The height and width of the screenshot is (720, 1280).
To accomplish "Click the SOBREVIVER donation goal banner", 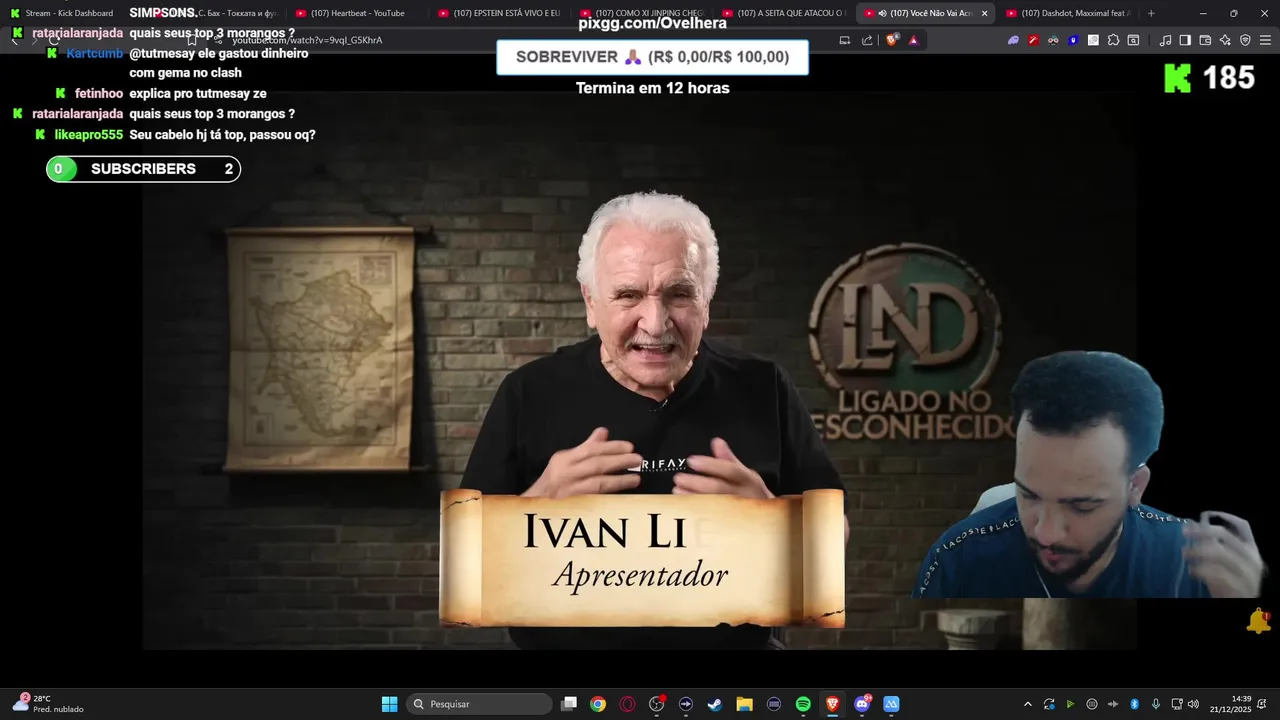I will 652,57.
